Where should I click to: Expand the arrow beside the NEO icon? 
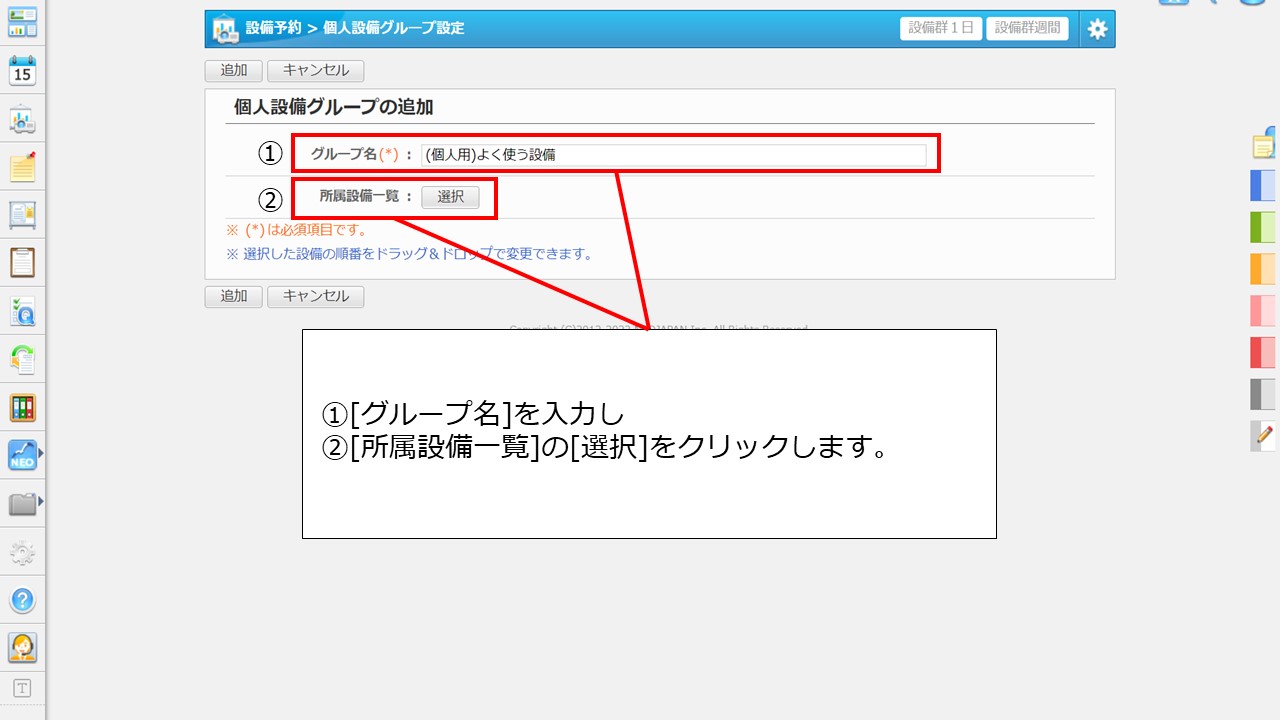(x=41, y=453)
